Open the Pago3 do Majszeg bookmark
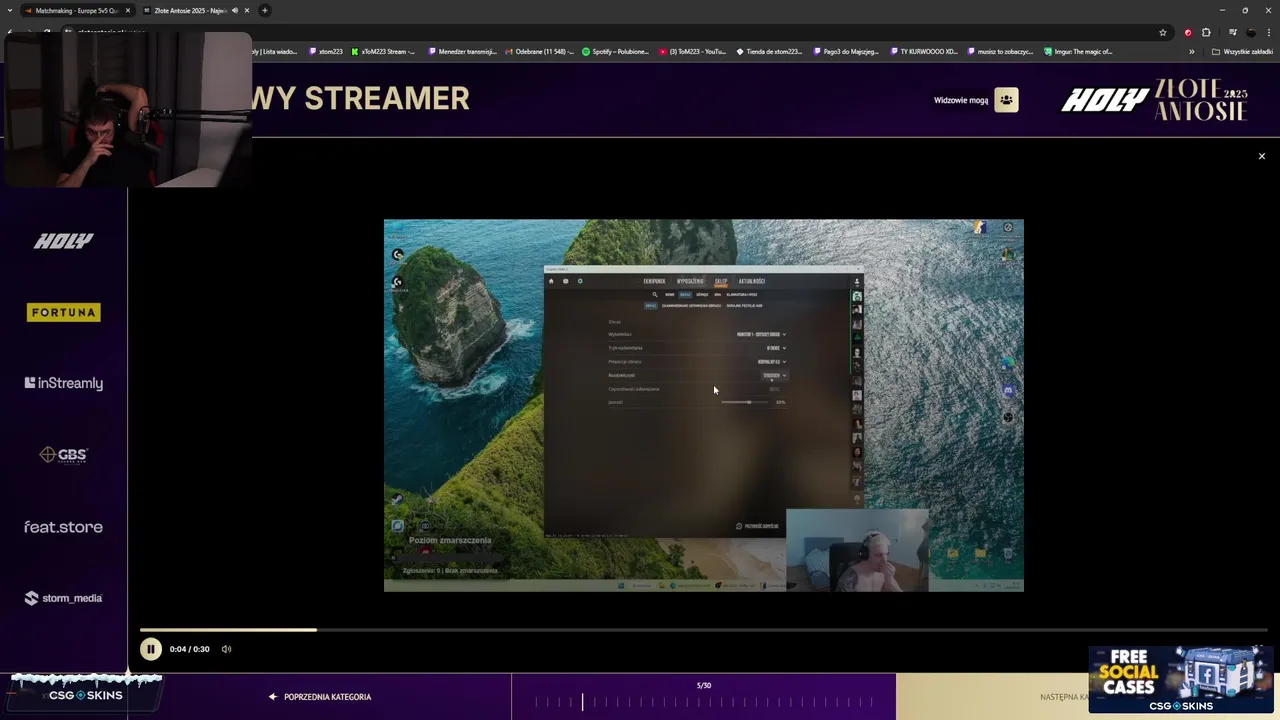 846,51
